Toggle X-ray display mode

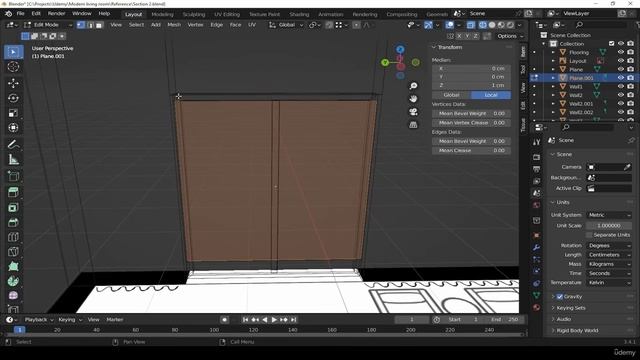(x=471, y=25)
